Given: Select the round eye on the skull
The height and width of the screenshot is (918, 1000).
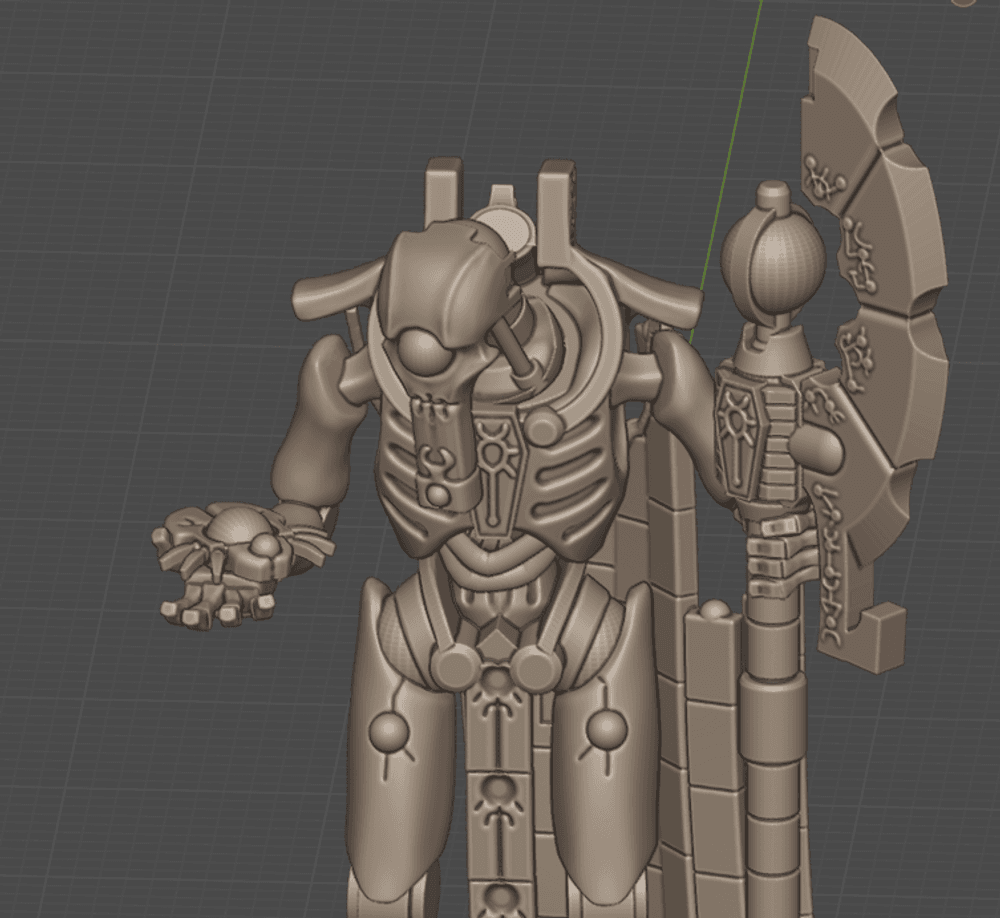Looking at the screenshot, I should coord(418,354).
